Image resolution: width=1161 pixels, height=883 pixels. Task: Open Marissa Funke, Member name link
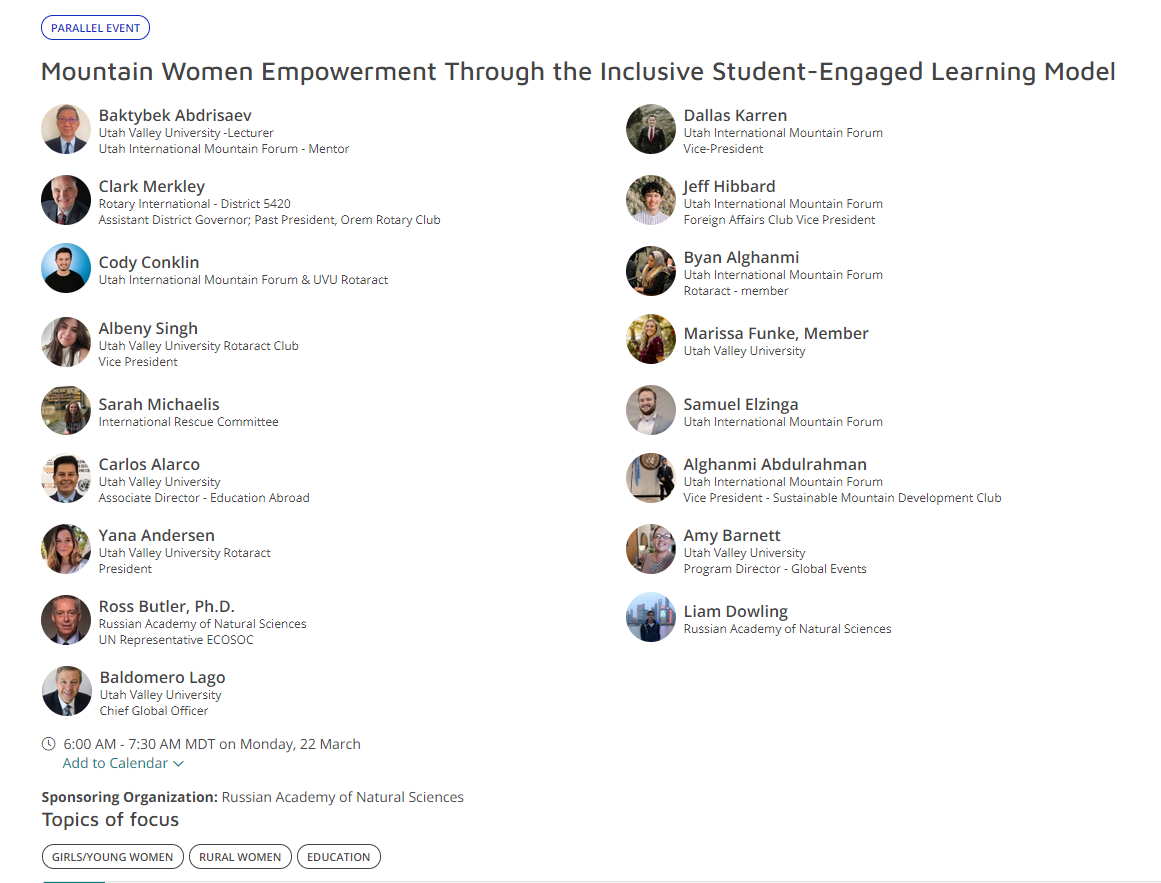click(776, 334)
